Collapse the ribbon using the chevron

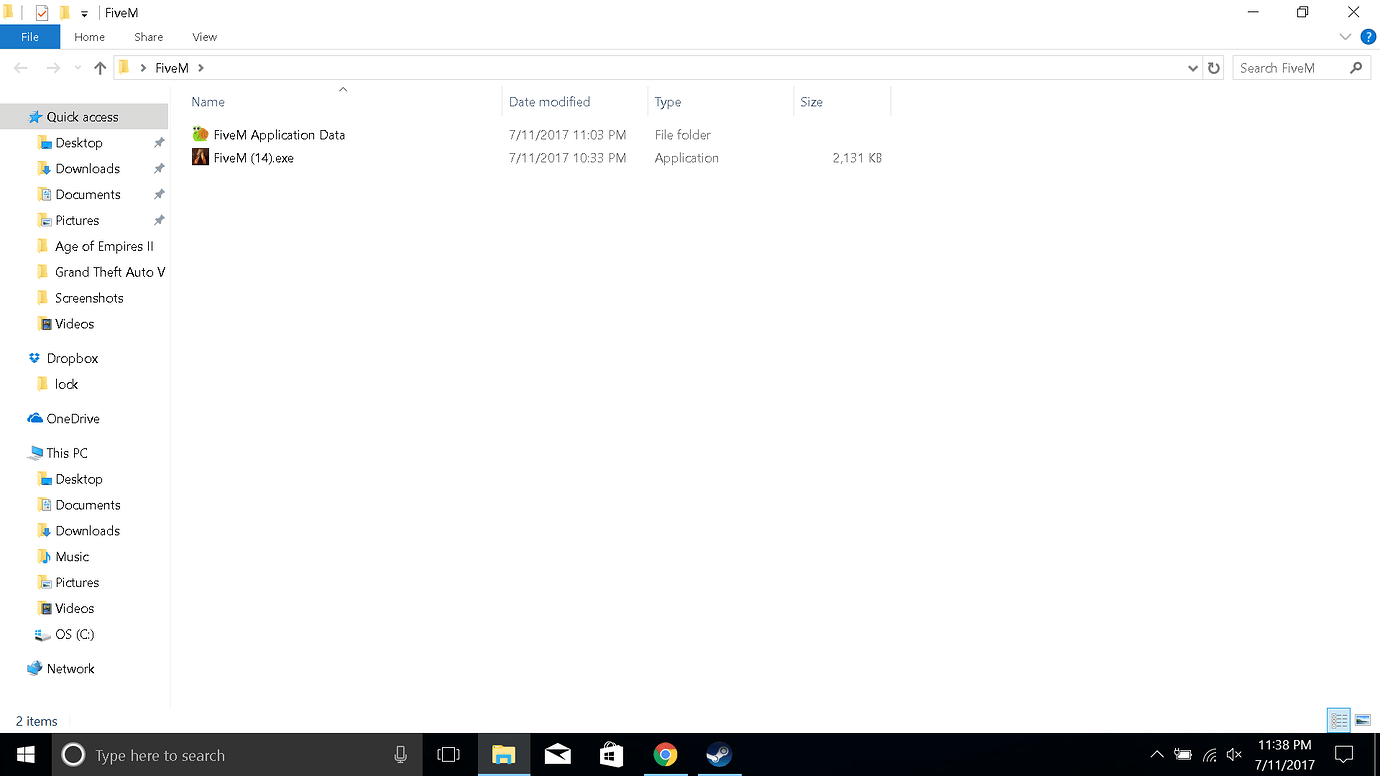click(x=1345, y=36)
